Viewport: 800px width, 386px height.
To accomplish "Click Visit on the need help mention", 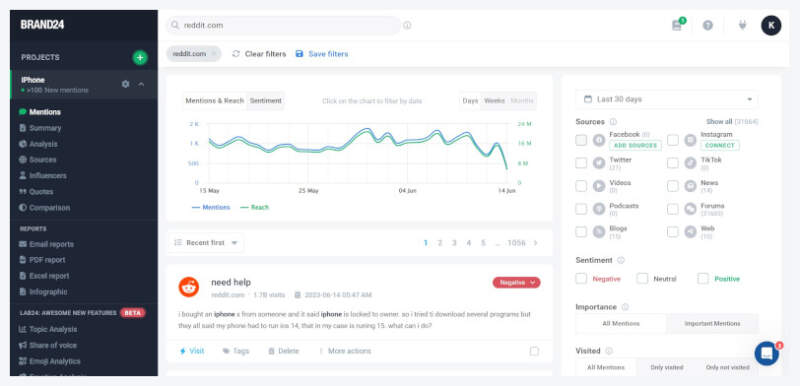I will (x=192, y=351).
